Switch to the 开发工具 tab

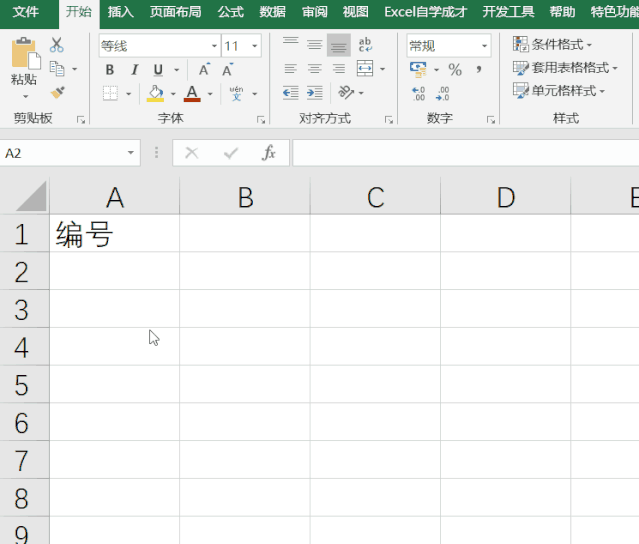(508, 12)
